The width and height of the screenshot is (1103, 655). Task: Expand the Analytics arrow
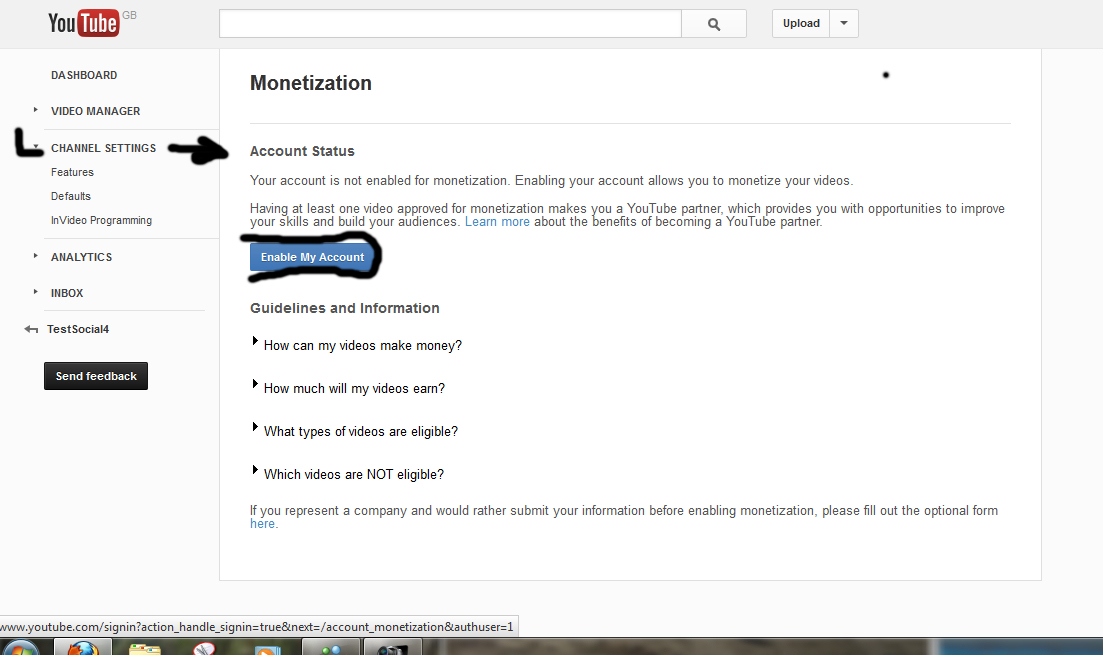[x=36, y=256]
